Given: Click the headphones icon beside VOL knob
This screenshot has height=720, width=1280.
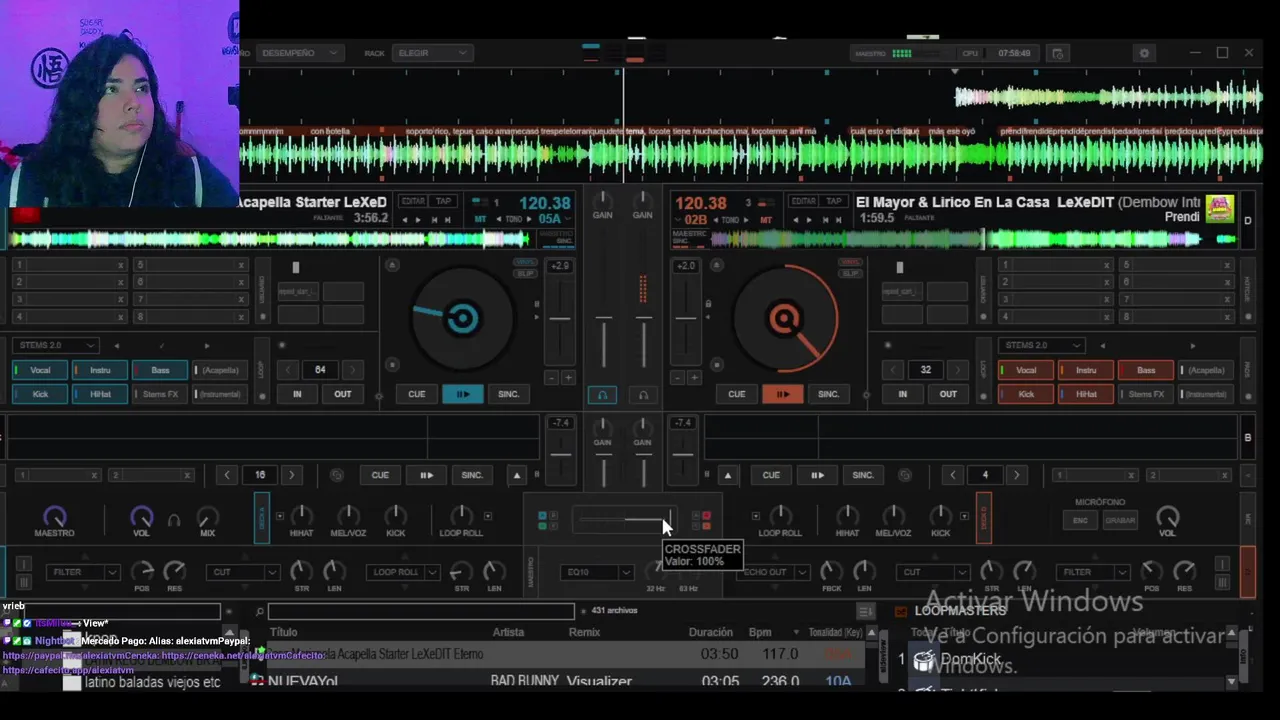Looking at the screenshot, I should click(x=174, y=520).
